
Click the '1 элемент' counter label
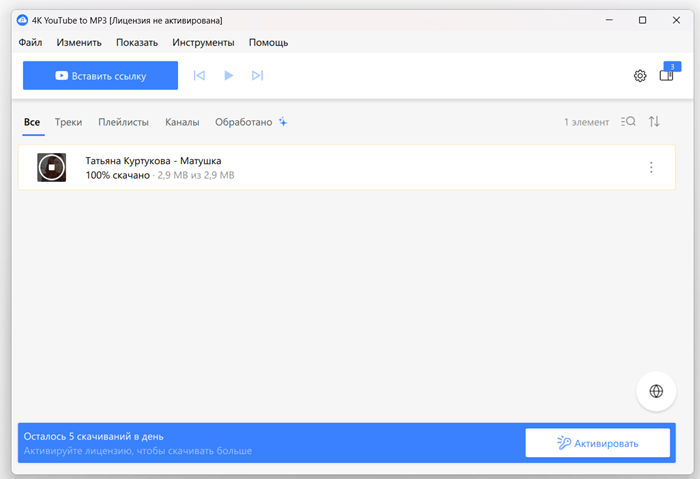point(586,122)
